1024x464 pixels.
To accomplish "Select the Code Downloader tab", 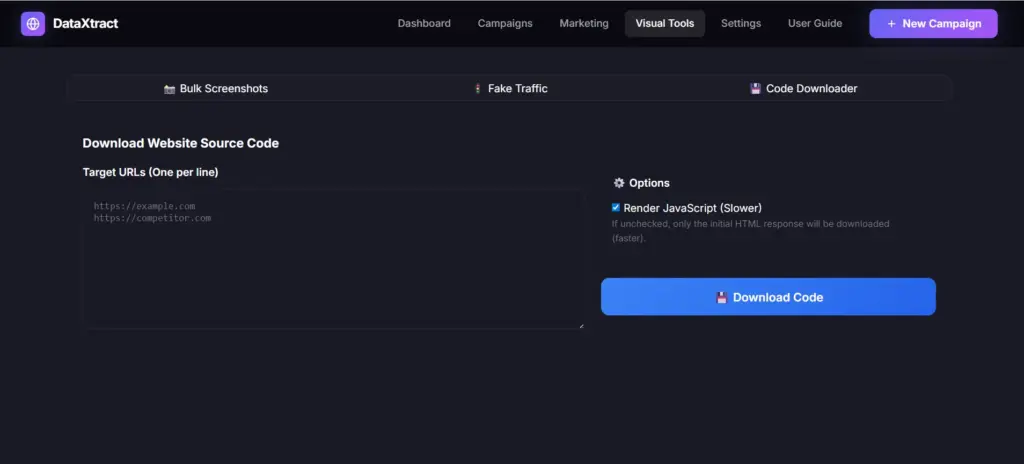I will (803, 88).
